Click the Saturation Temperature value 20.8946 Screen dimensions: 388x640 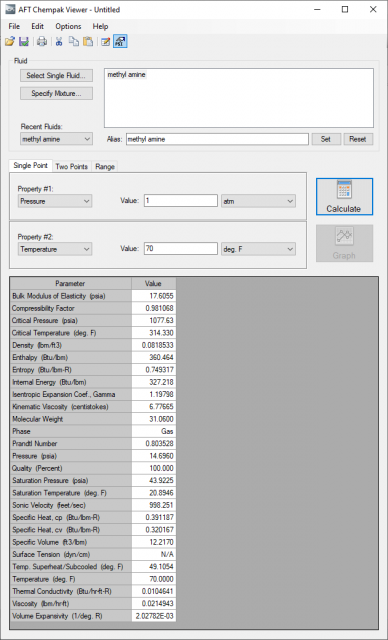153,493
